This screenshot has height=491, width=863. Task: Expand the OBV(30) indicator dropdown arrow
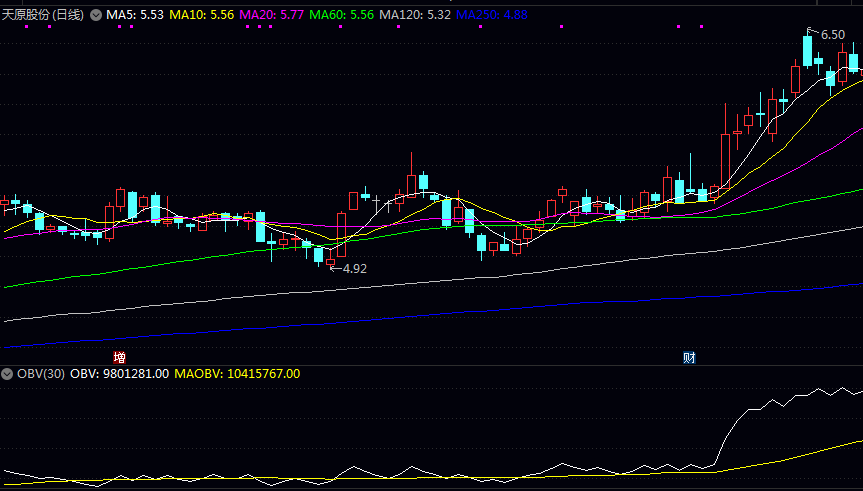(7, 374)
